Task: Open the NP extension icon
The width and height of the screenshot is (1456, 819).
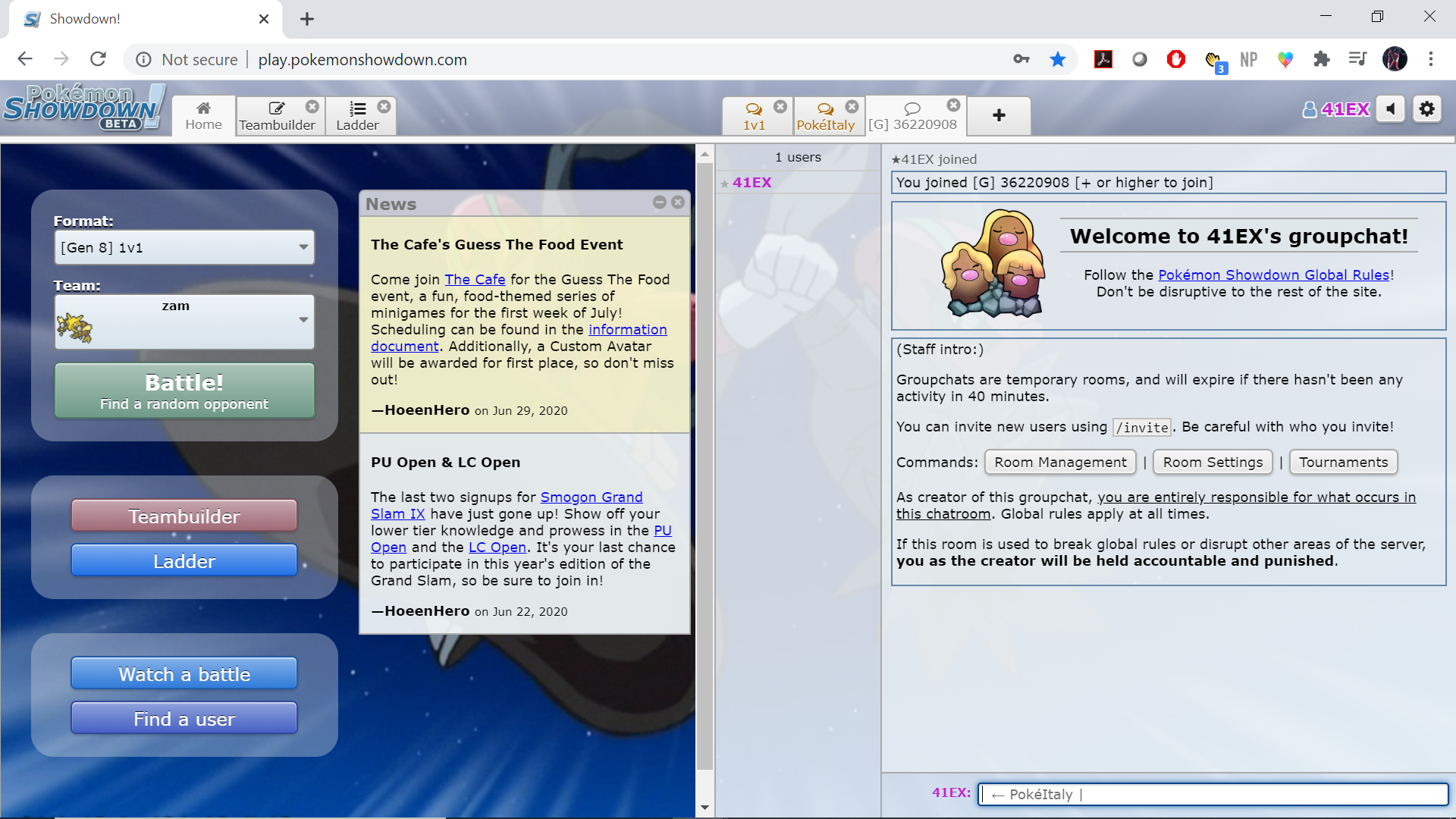Action: [x=1249, y=59]
